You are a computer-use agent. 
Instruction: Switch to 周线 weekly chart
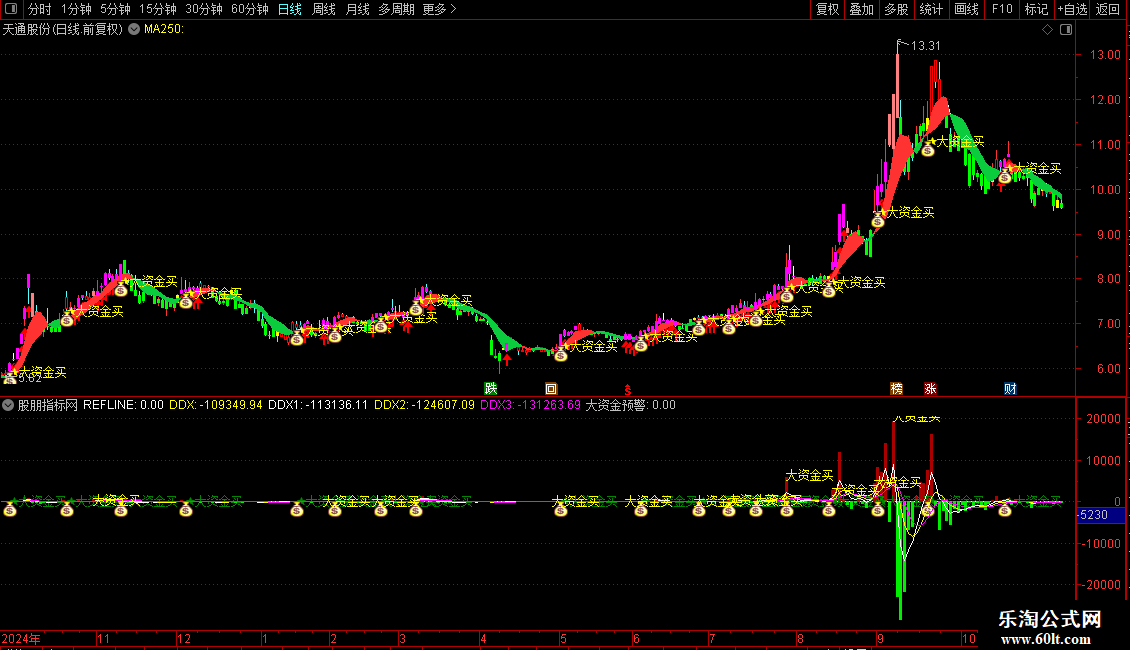click(324, 9)
